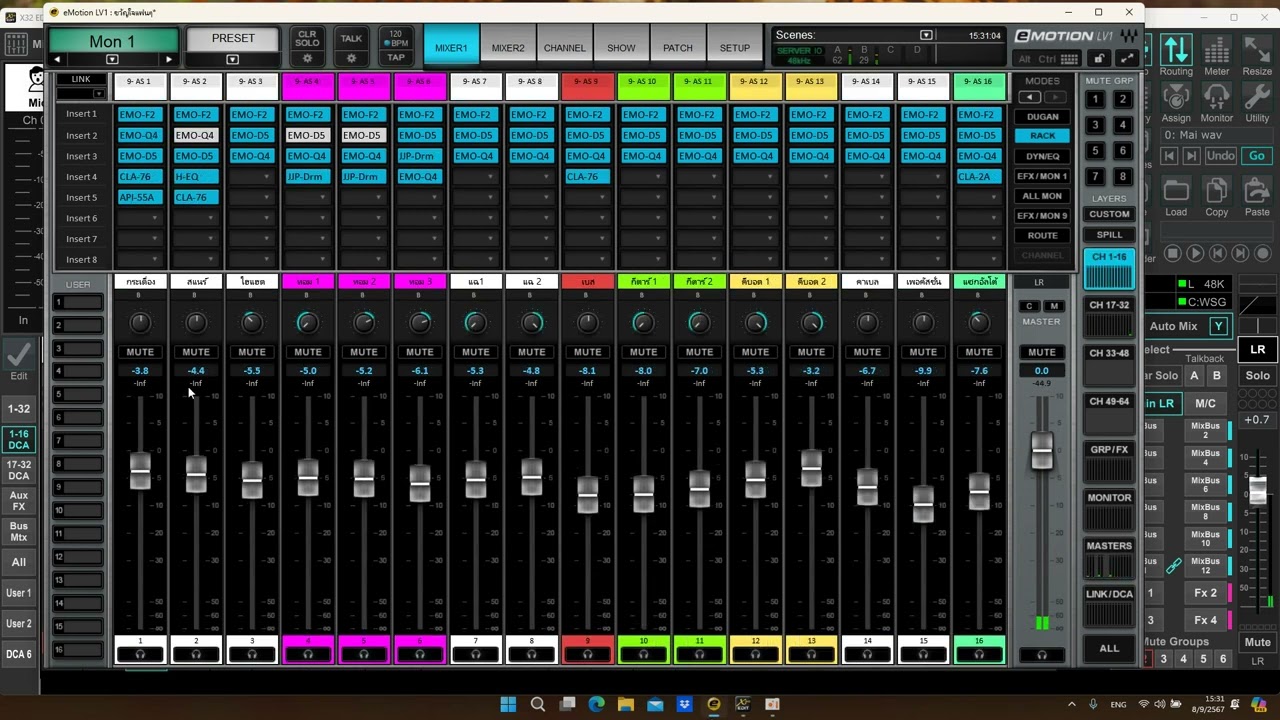Open Insert 6 plugin dropdown on channel 1
The width and height of the screenshot is (1280, 720).
point(140,218)
